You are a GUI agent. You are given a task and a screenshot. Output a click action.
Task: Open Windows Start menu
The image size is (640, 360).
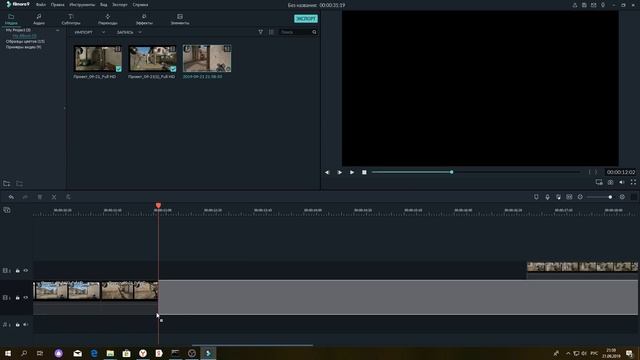point(8,353)
